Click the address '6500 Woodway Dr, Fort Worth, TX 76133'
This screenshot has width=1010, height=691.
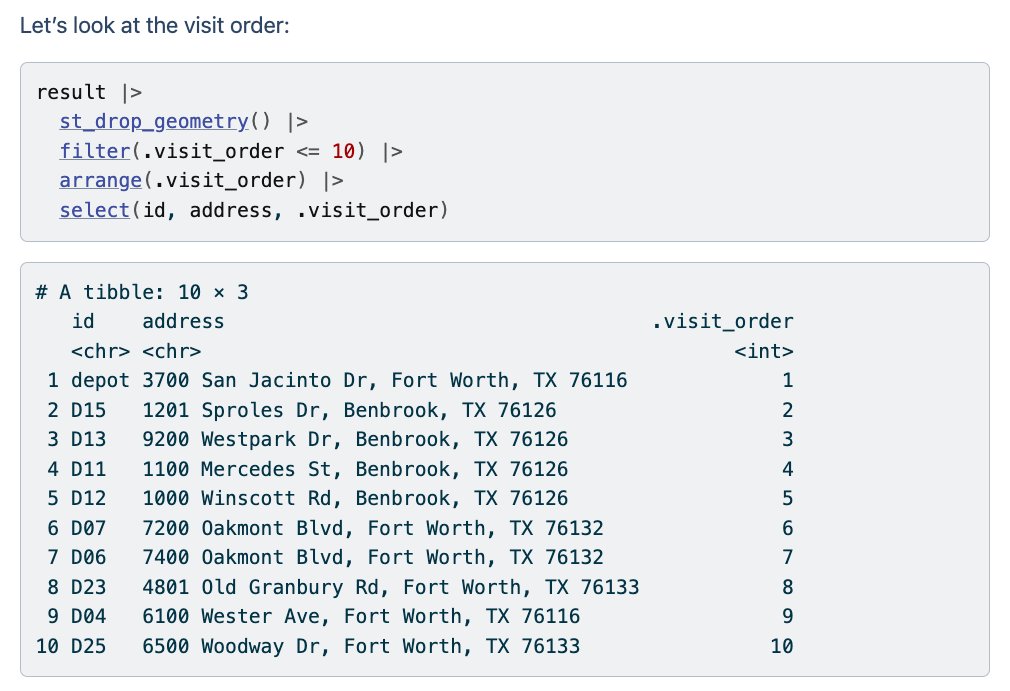click(361, 646)
